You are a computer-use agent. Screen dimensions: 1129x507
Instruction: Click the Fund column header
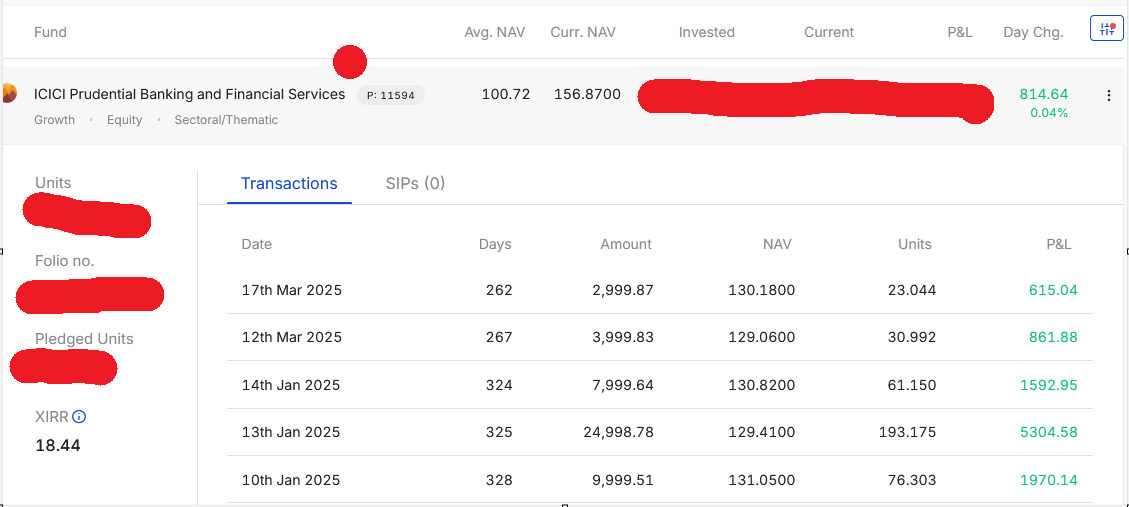50,32
